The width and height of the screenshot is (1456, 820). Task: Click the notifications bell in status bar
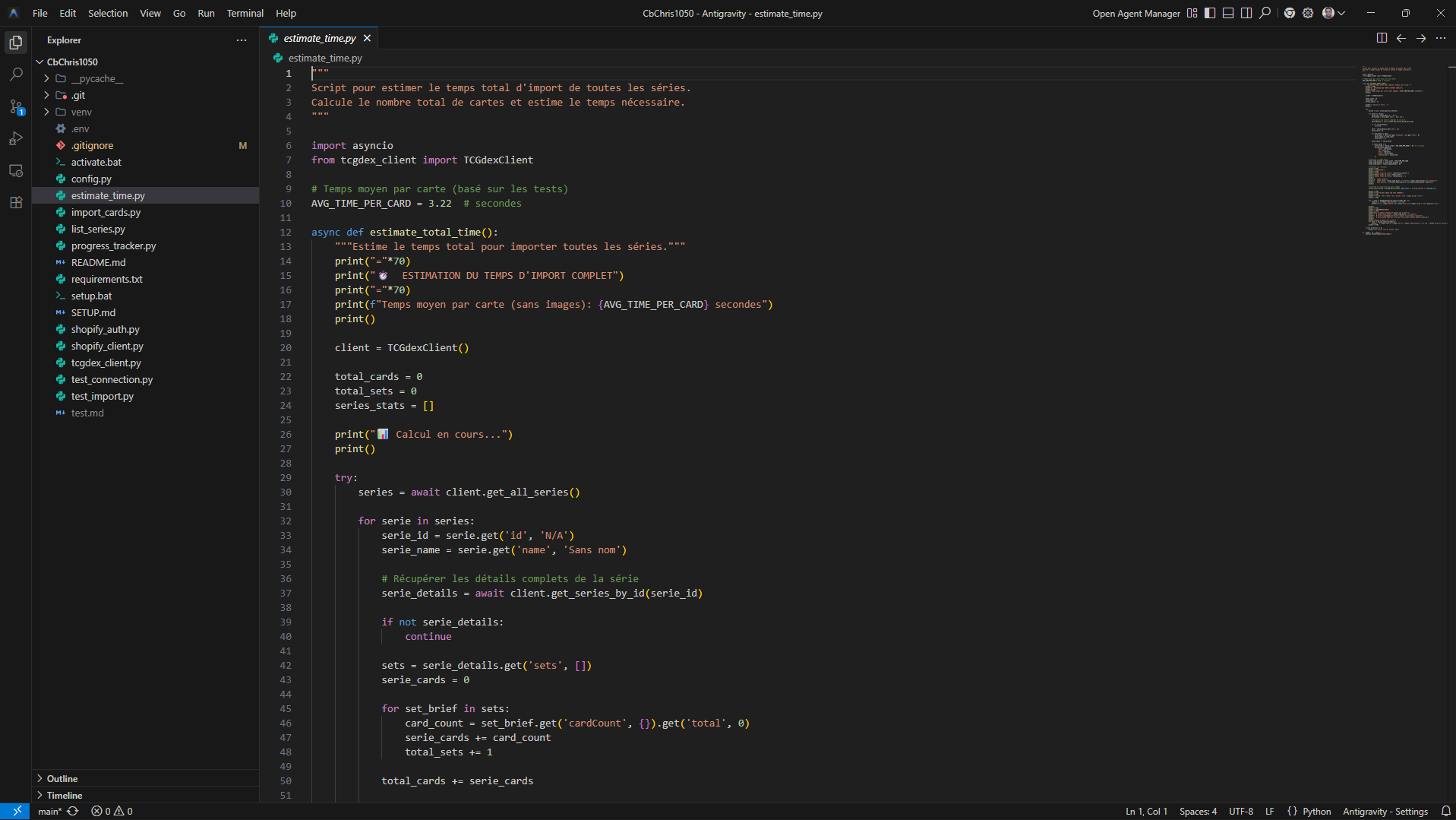[1445, 811]
